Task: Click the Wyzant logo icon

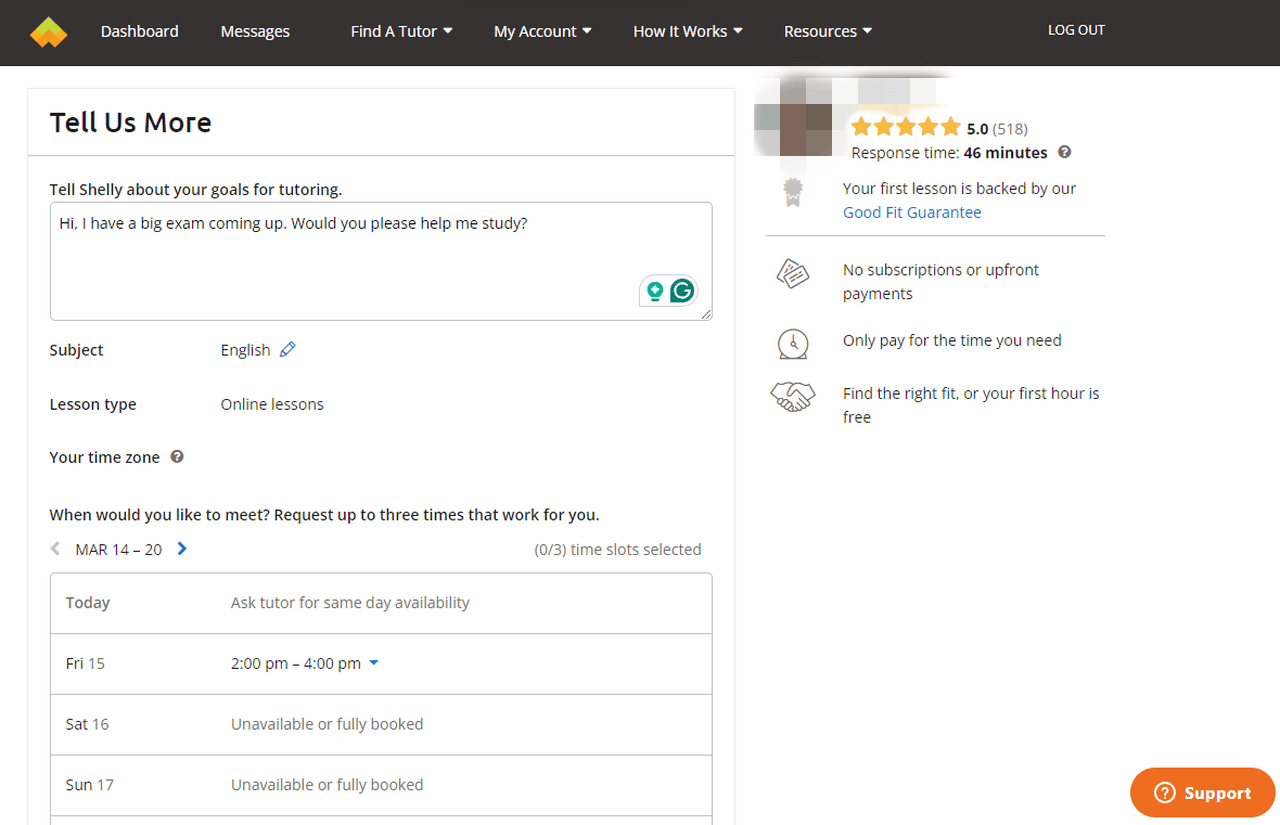Action: pyautogui.click(x=48, y=32)
